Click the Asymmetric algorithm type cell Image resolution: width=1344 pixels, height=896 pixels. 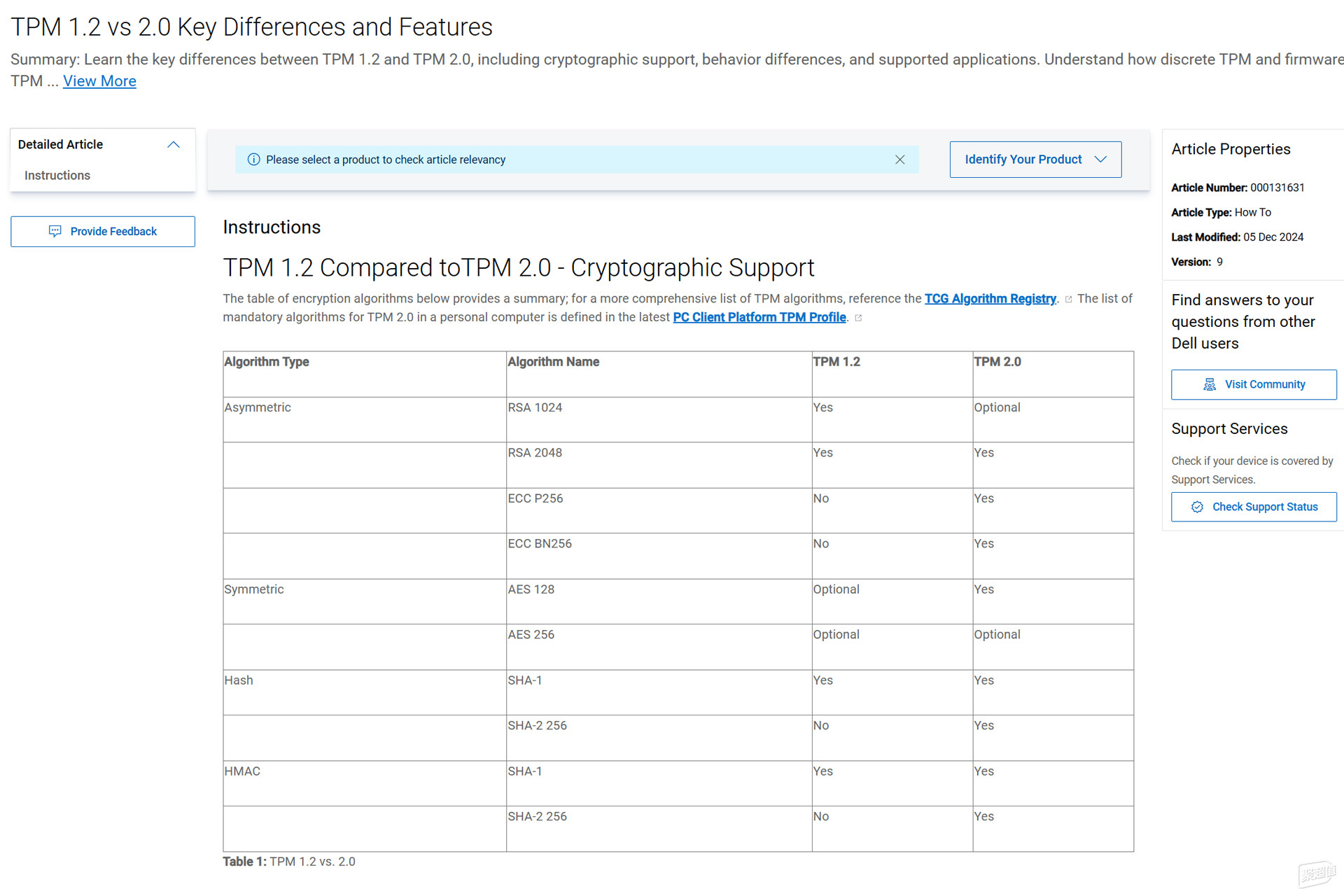pos(365,419)
